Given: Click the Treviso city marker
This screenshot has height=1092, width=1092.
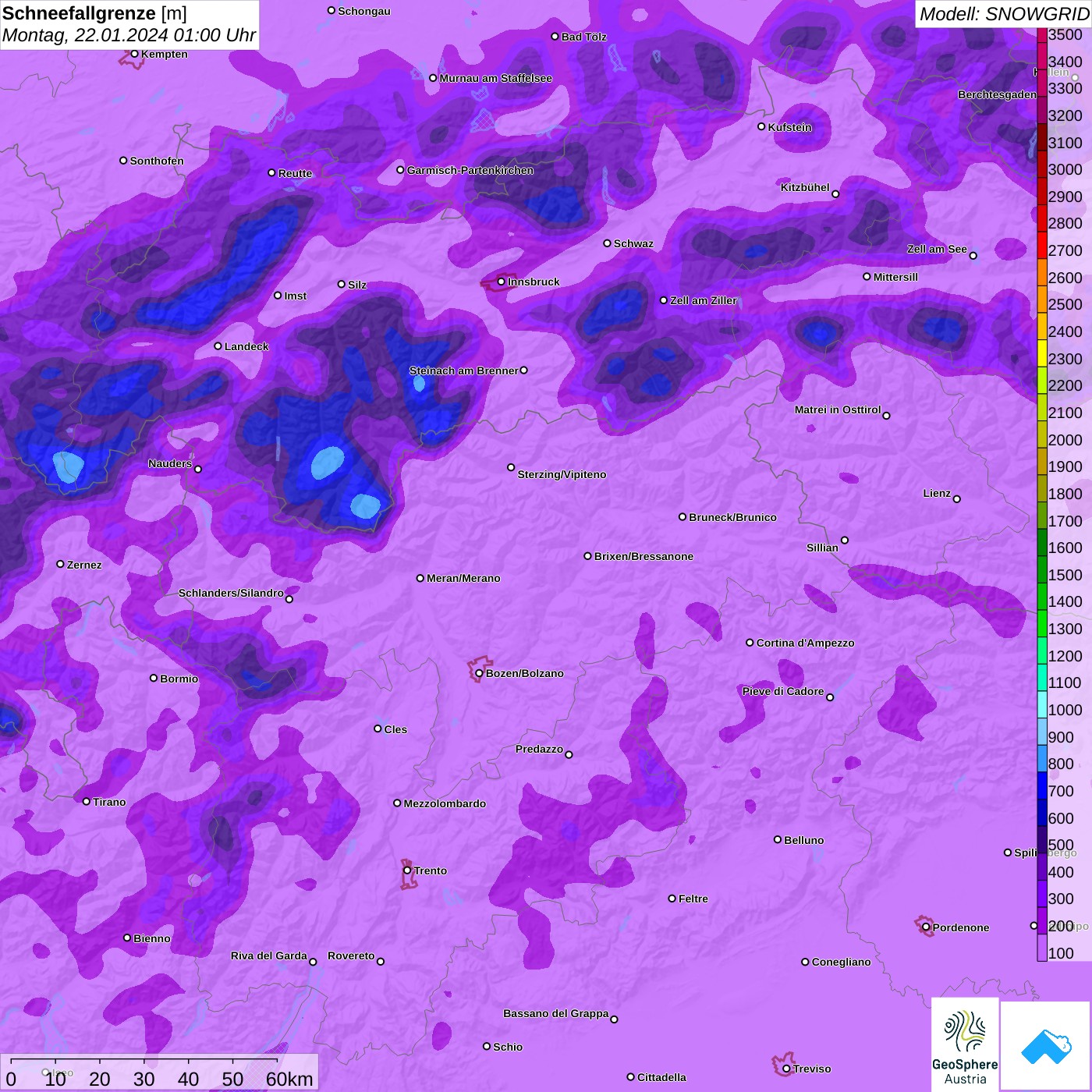Looking at the screenshot, I should 786,1069.
